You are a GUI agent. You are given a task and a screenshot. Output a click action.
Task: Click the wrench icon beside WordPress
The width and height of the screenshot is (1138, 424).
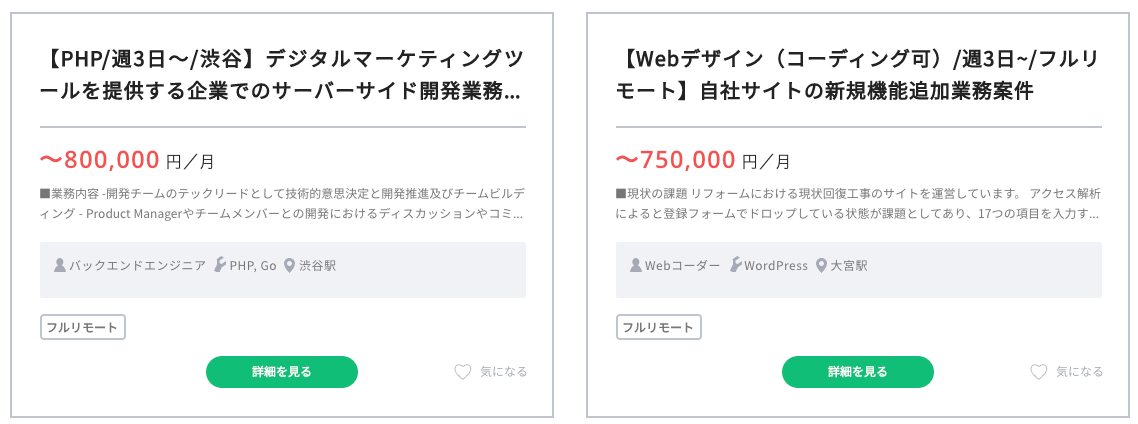point(735,266)
